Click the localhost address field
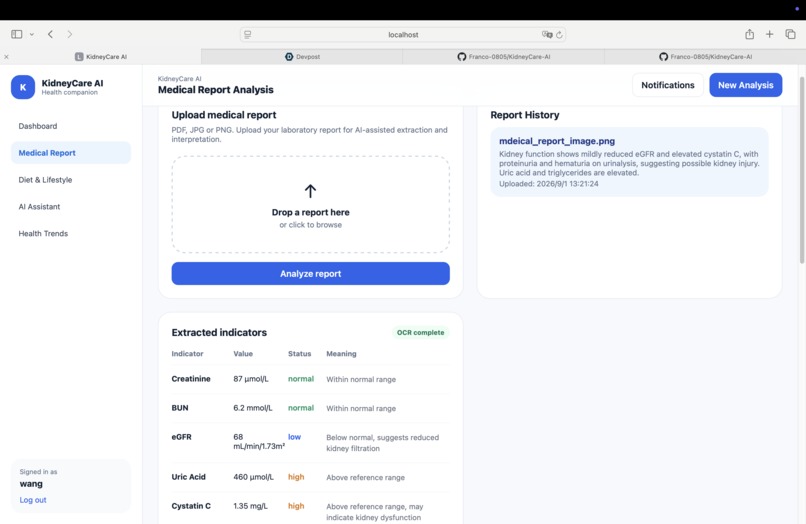 click(403, 34)
